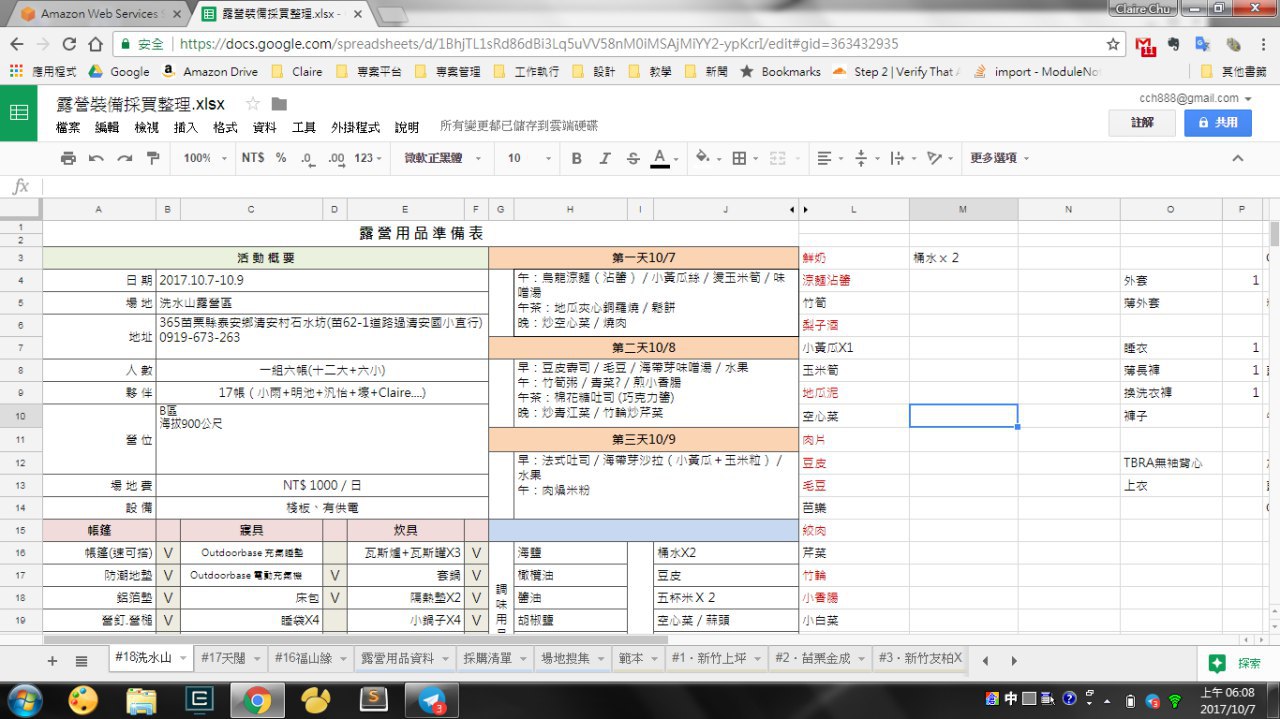Screen dimensions: 1280x719
Task: Open the zoom 100% dropdown
Action: coord(204,158)
